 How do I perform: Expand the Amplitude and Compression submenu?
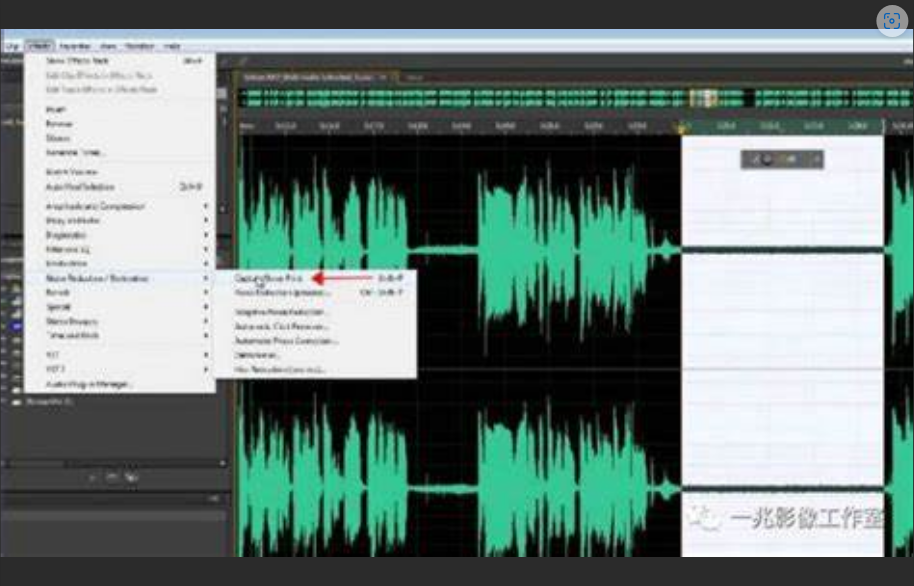click(95, 206)
